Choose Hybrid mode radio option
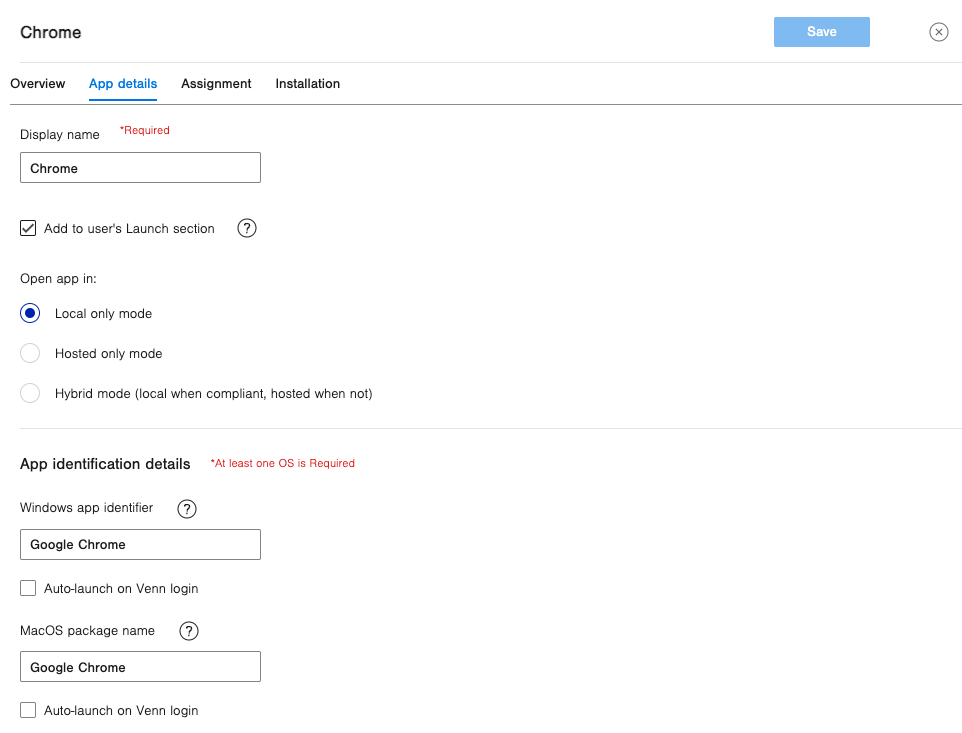Viewport: 962px width, 733px height. pyautogui.click(x=30, y=393)
